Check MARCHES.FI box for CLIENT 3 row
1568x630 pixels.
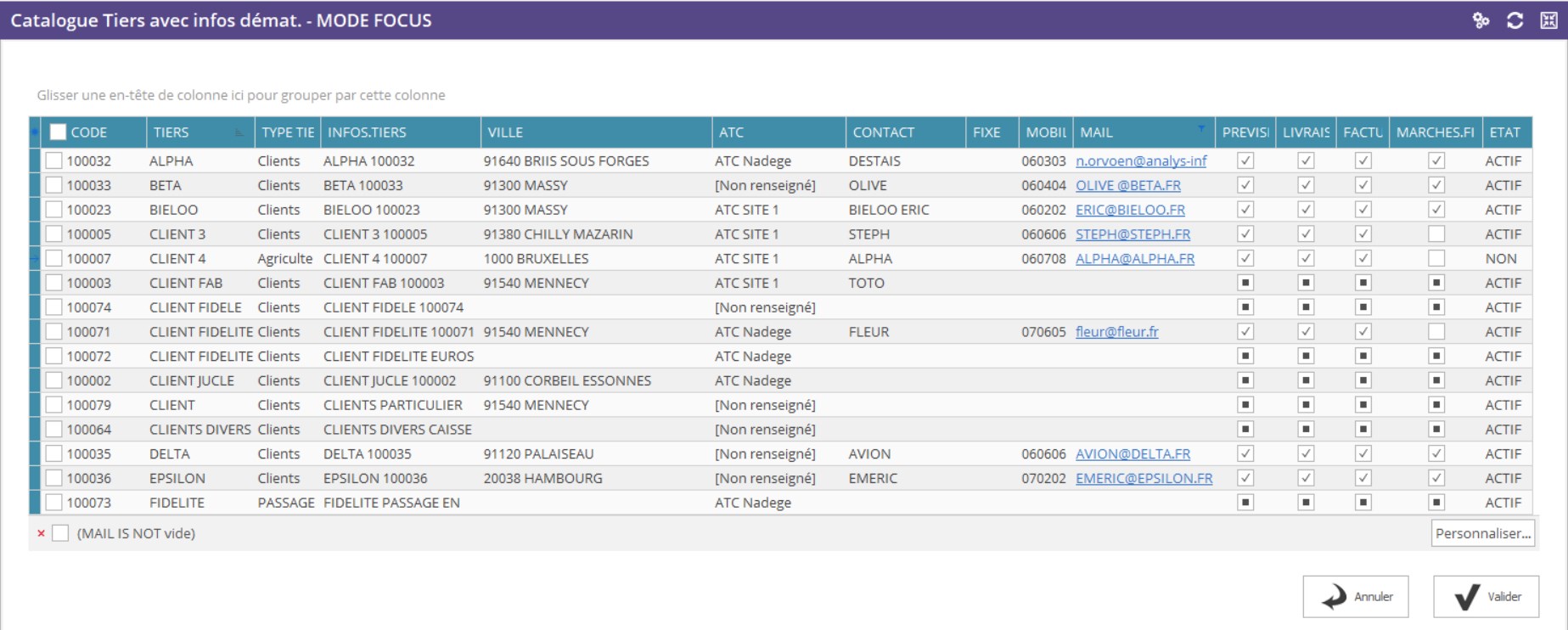pyautogui.click(x=1436, y=233)
